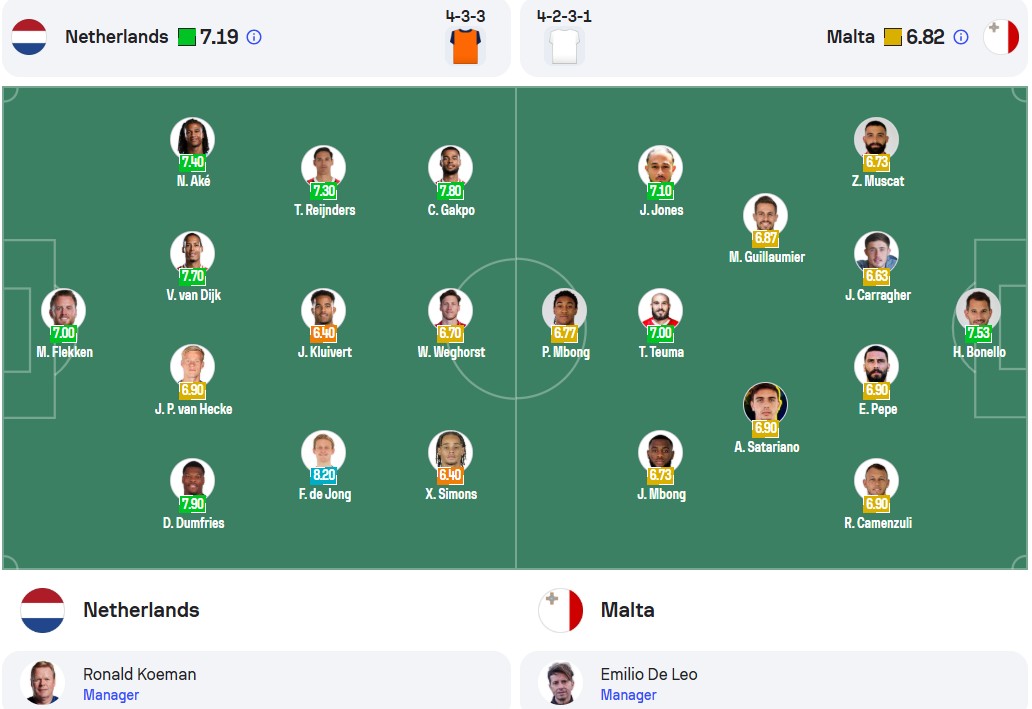Screen dimensions: 1032x709
Task: Click D. Dumfries's name label
Action: point(194,523)
